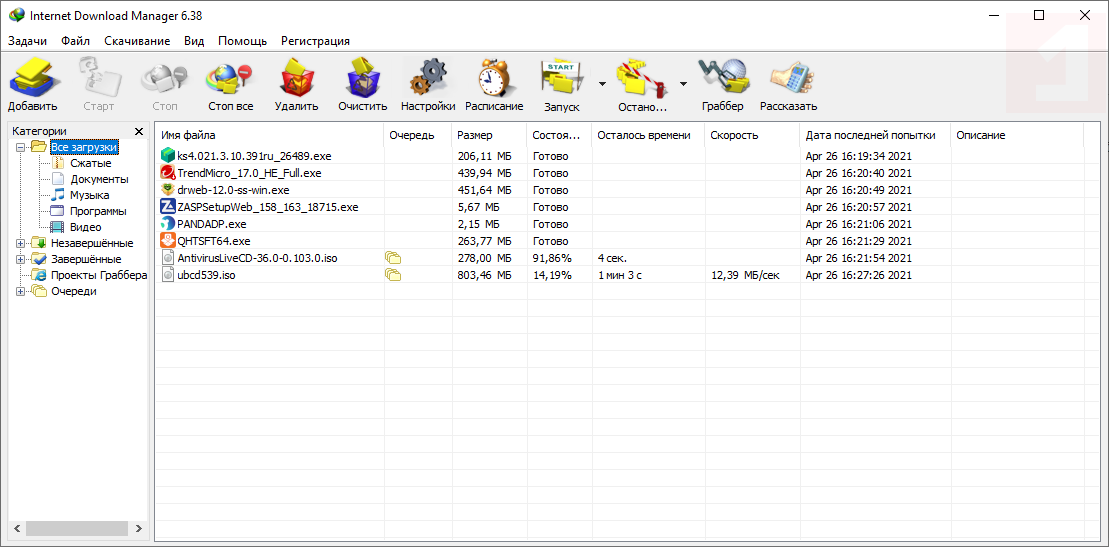Click the categories horizontal scrollbar thumb

(x=76, y=529)
